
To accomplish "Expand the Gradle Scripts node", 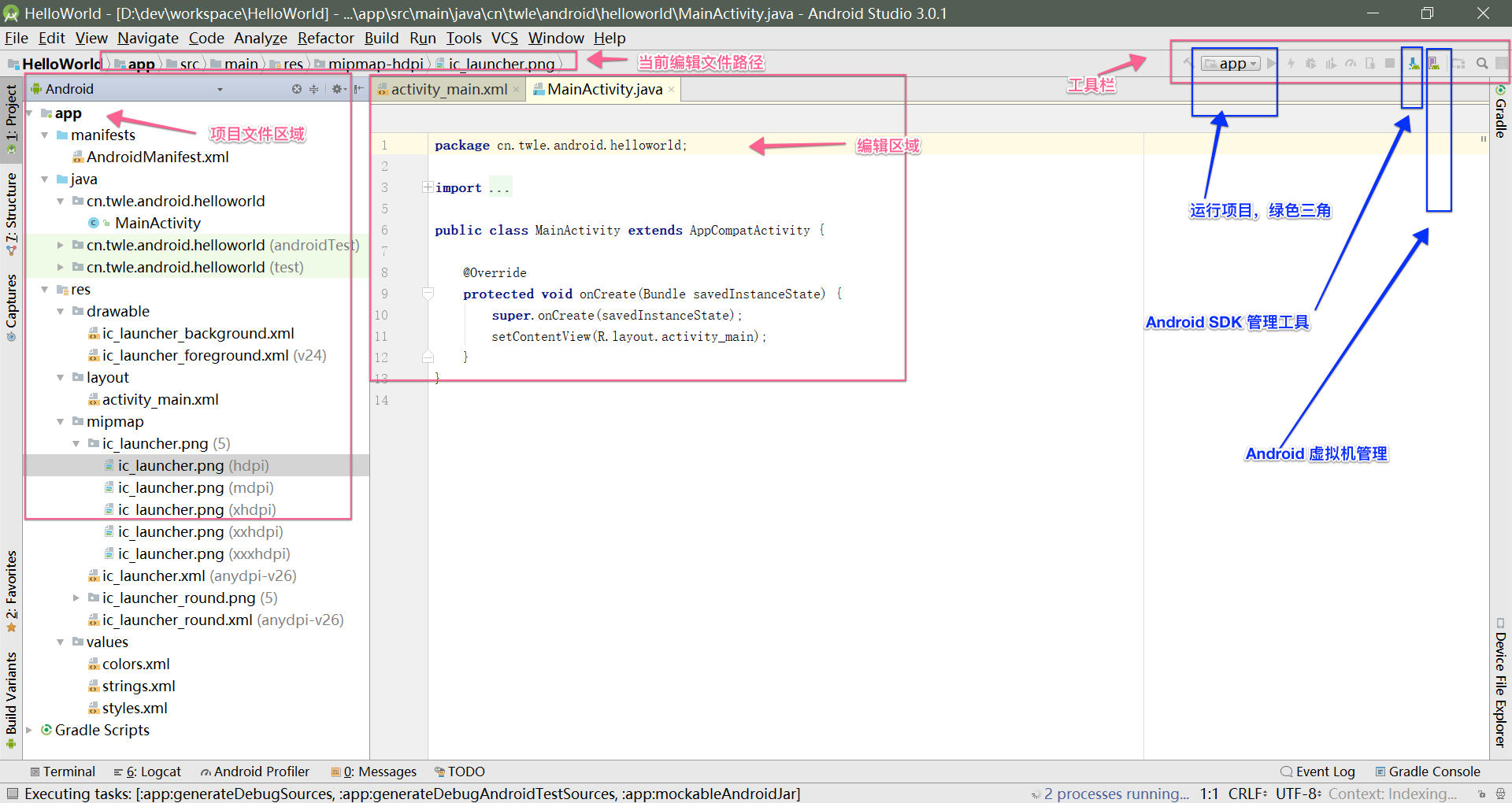I will 29,731.
